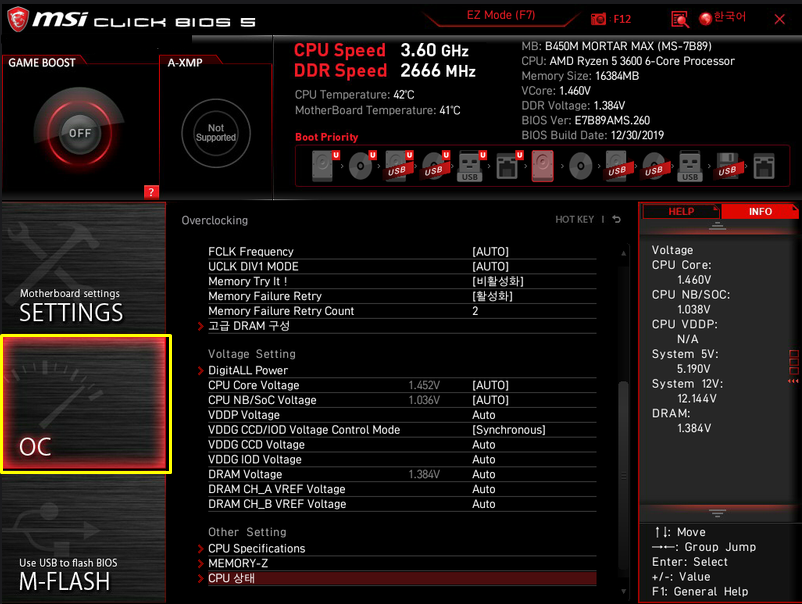Click the Overclocking page title
The width and height of the screenshot is (802, 604).
click(214, 220)
